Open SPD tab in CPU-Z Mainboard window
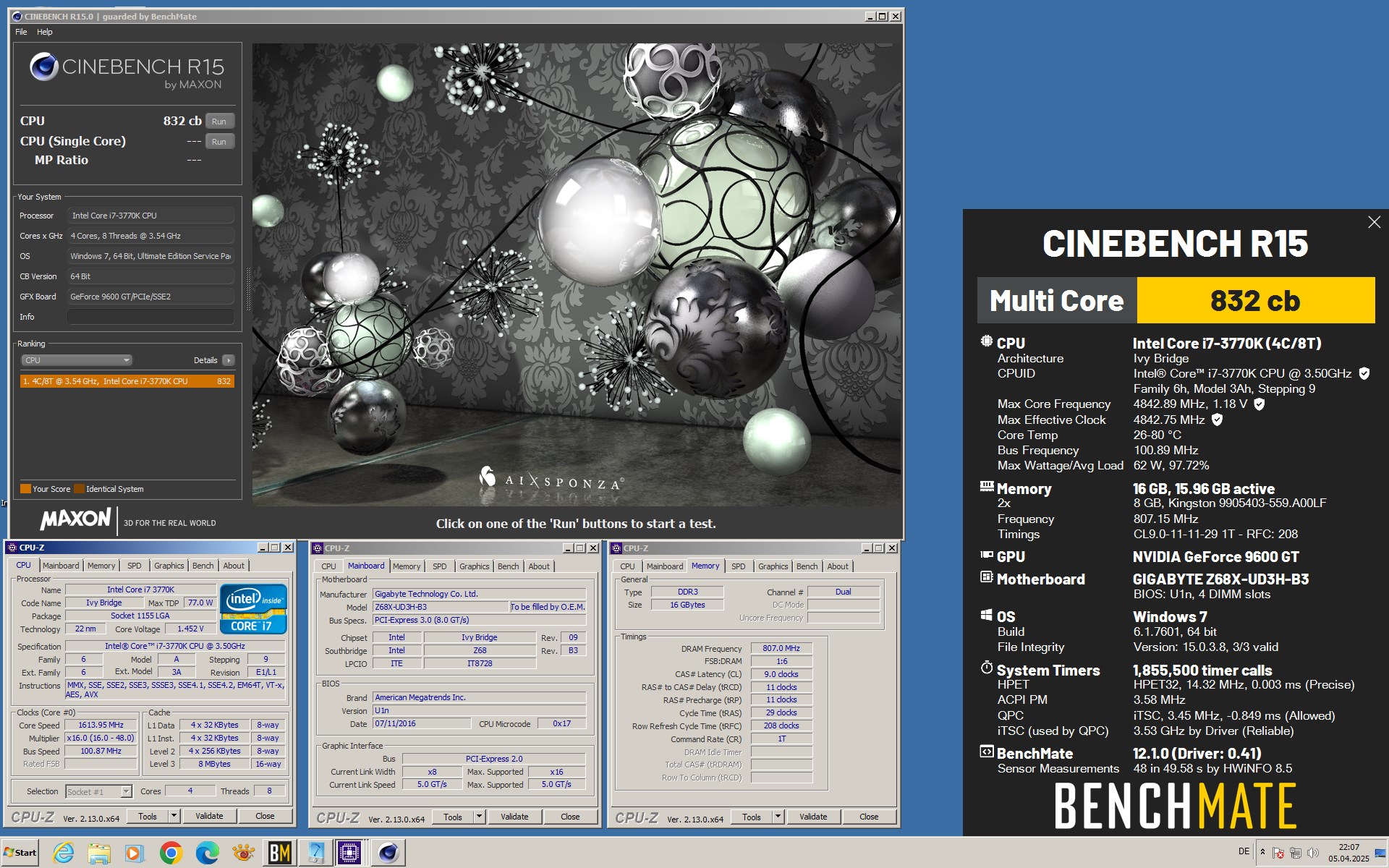 440,566
